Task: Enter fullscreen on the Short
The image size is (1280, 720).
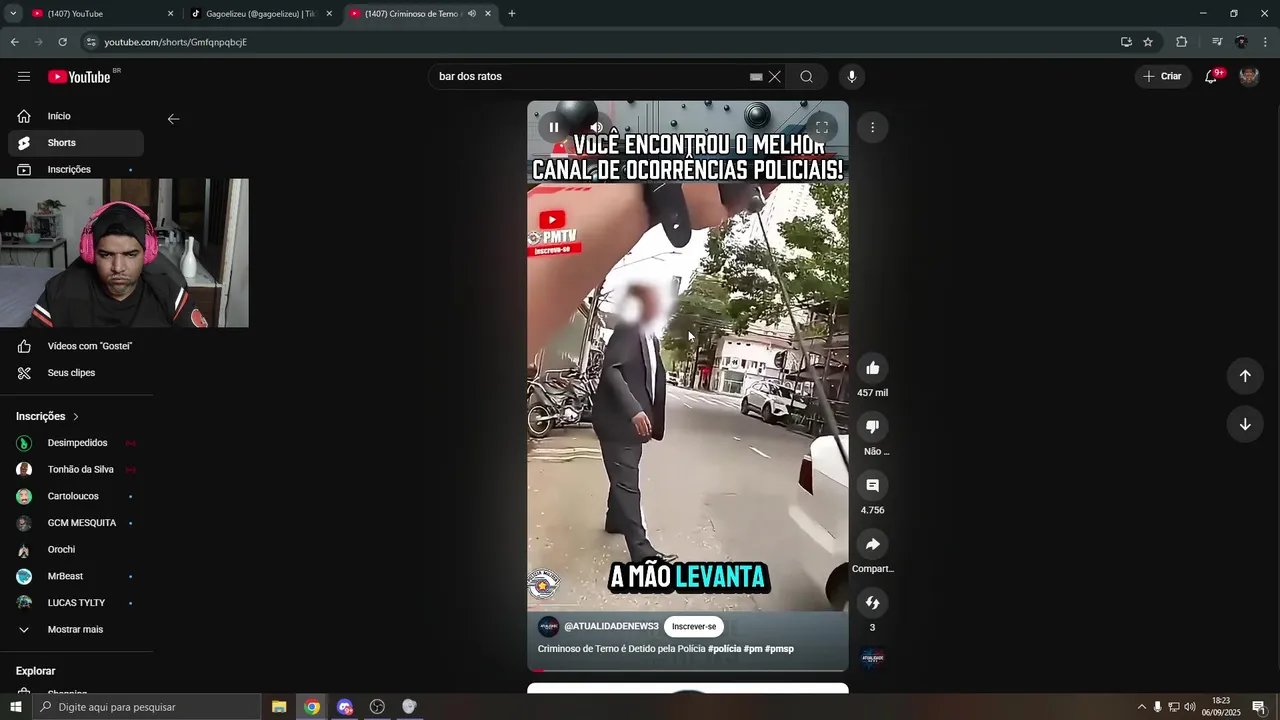Action: [x=821, y=127]
